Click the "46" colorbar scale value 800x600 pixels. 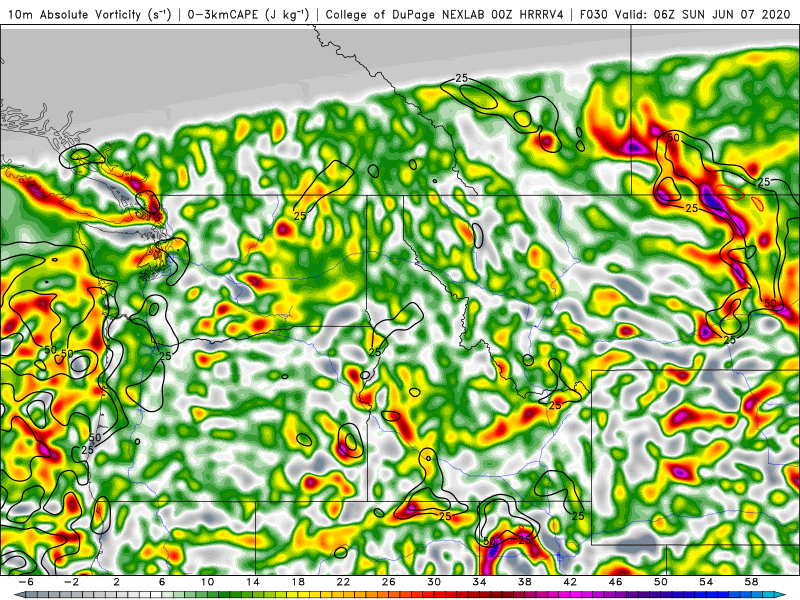tap(616, 582)
